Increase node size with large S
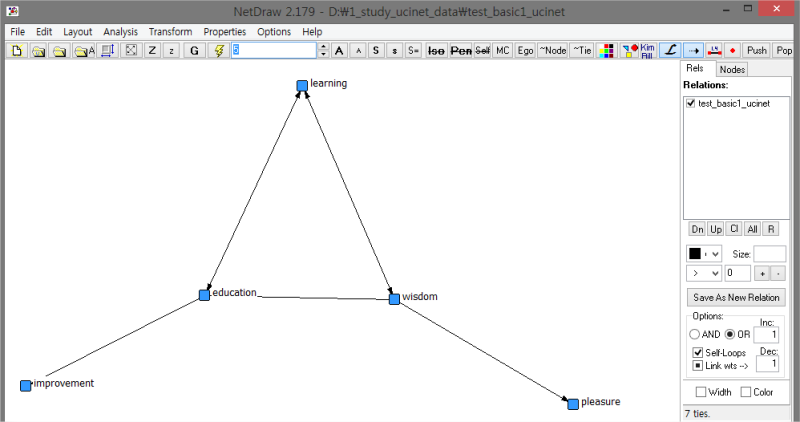Viewport: 800px width, 422px height. coord(376,51)
